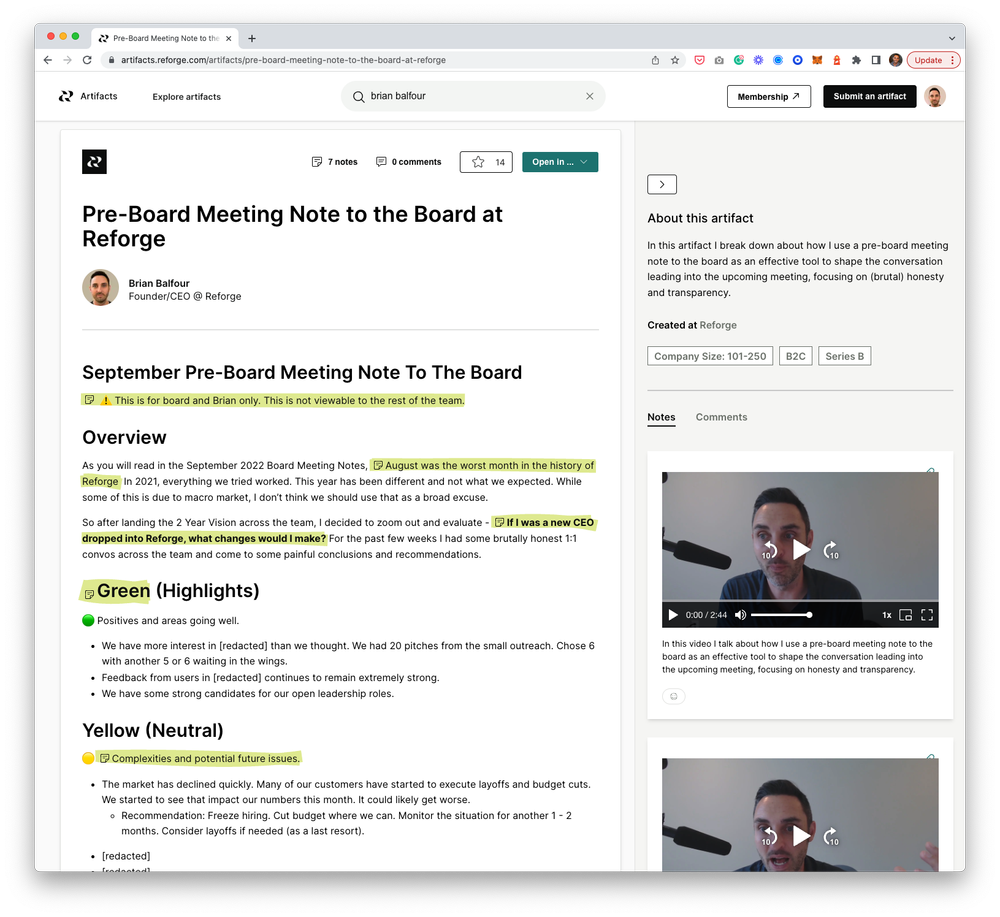Share page via address bar share icon
Screen dimensions: 1000x917
(655, 60)
